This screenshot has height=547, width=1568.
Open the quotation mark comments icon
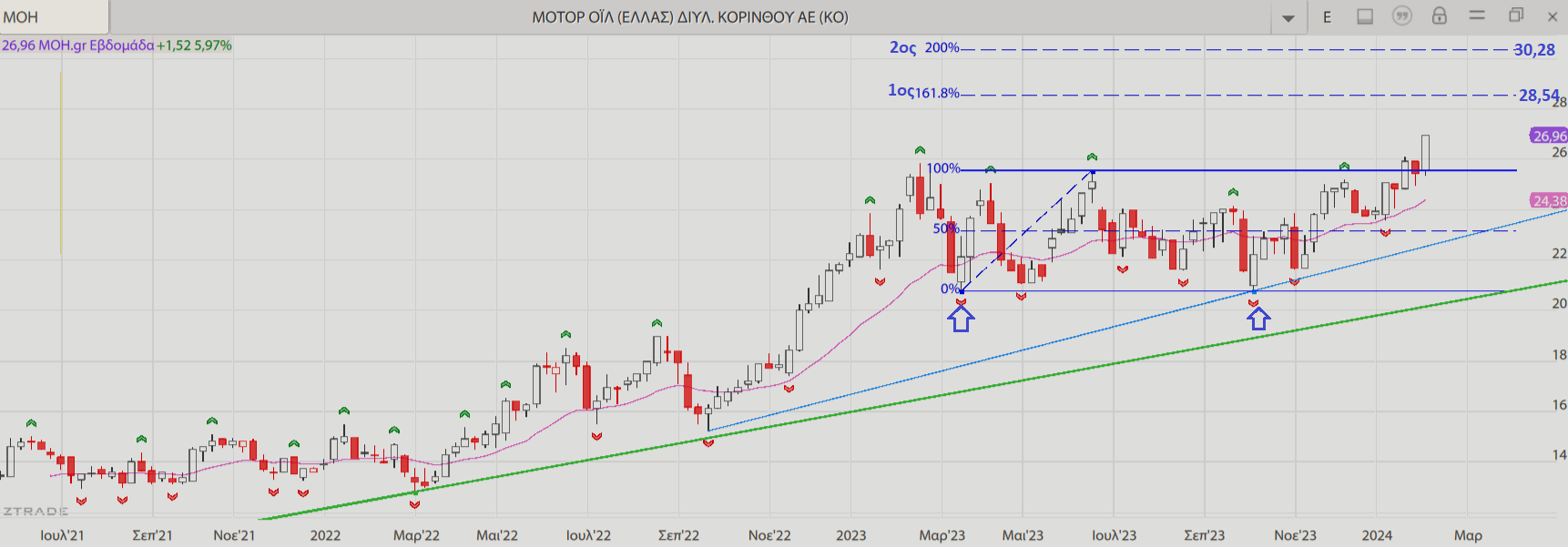1402,16
